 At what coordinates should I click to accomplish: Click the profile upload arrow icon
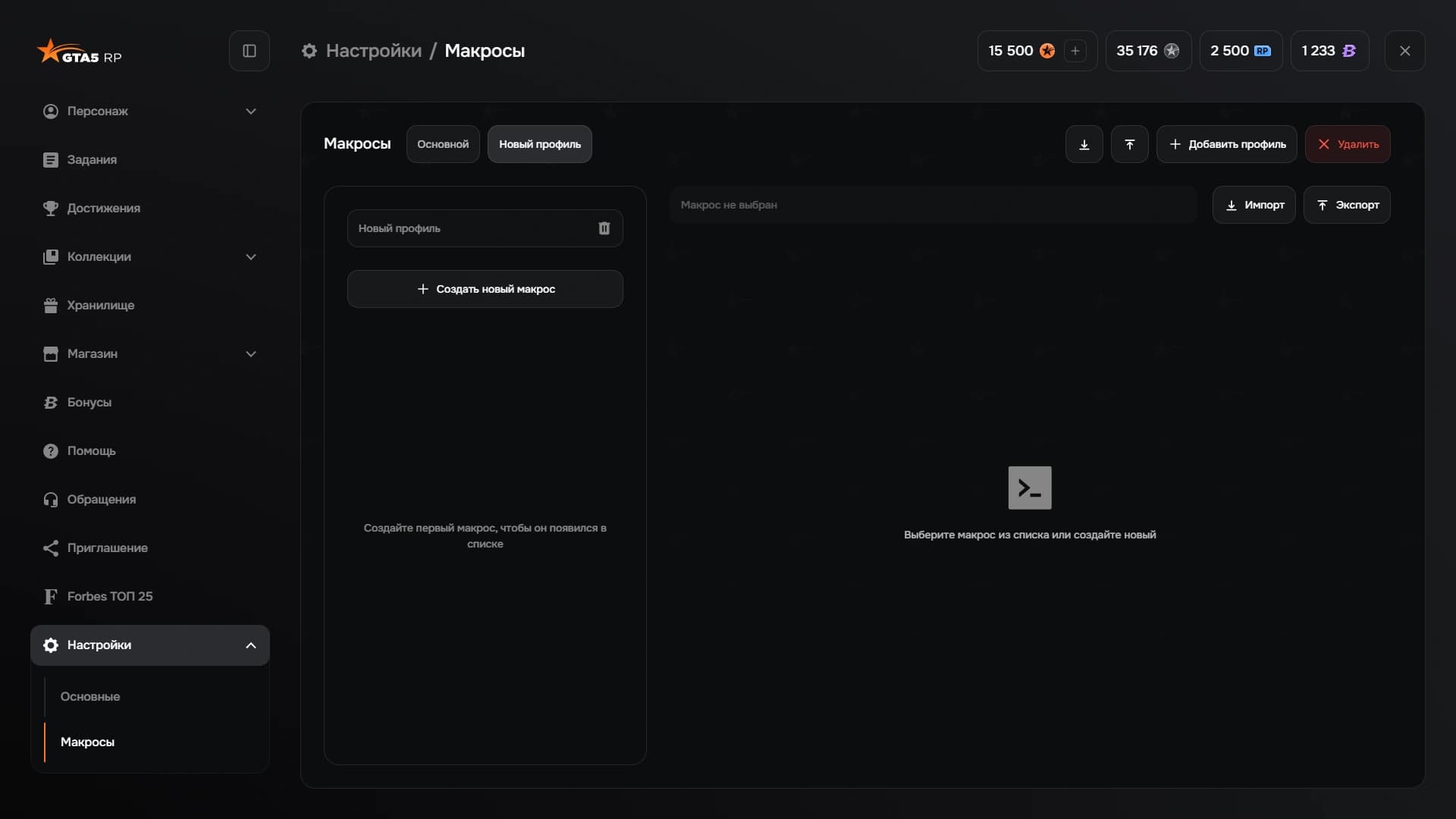pos(1130,144)
